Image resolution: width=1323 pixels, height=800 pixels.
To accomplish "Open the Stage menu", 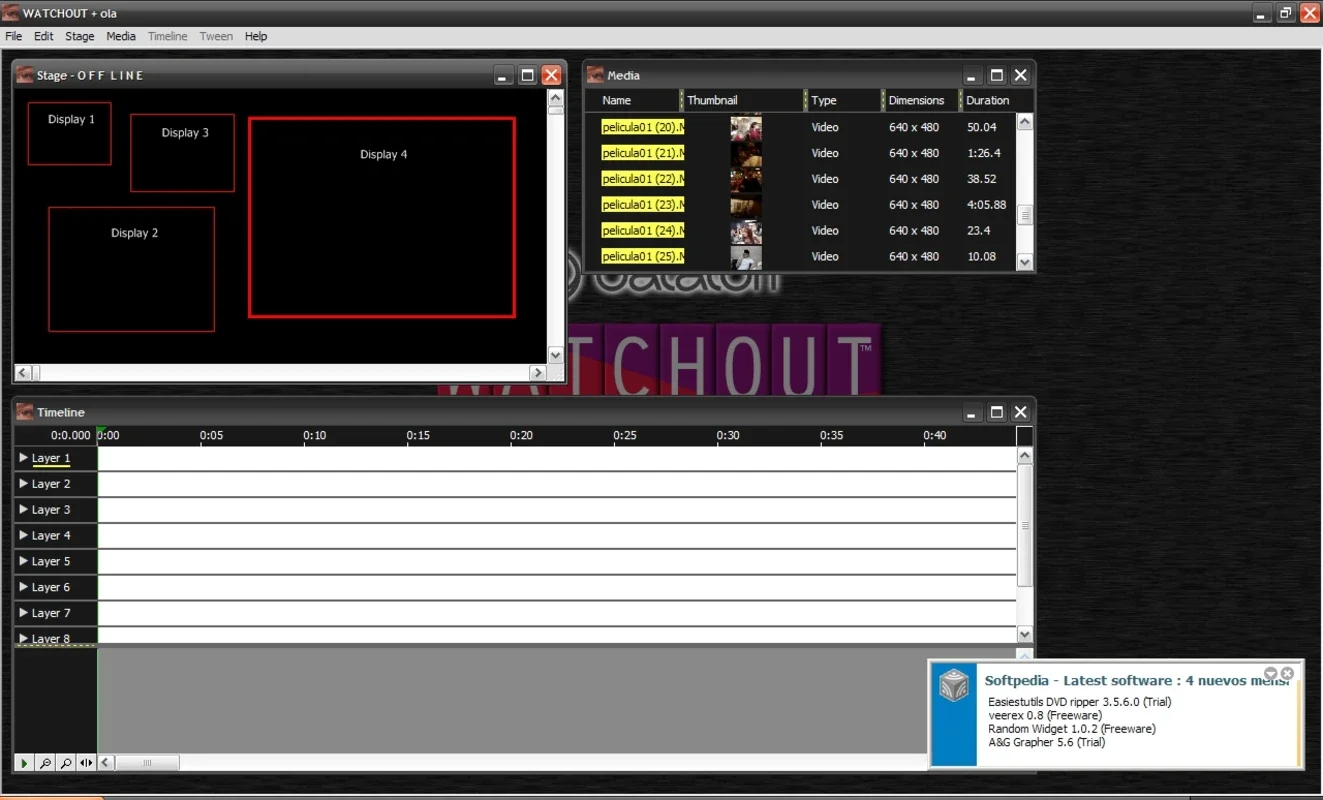I will click(x=80, y=36).
